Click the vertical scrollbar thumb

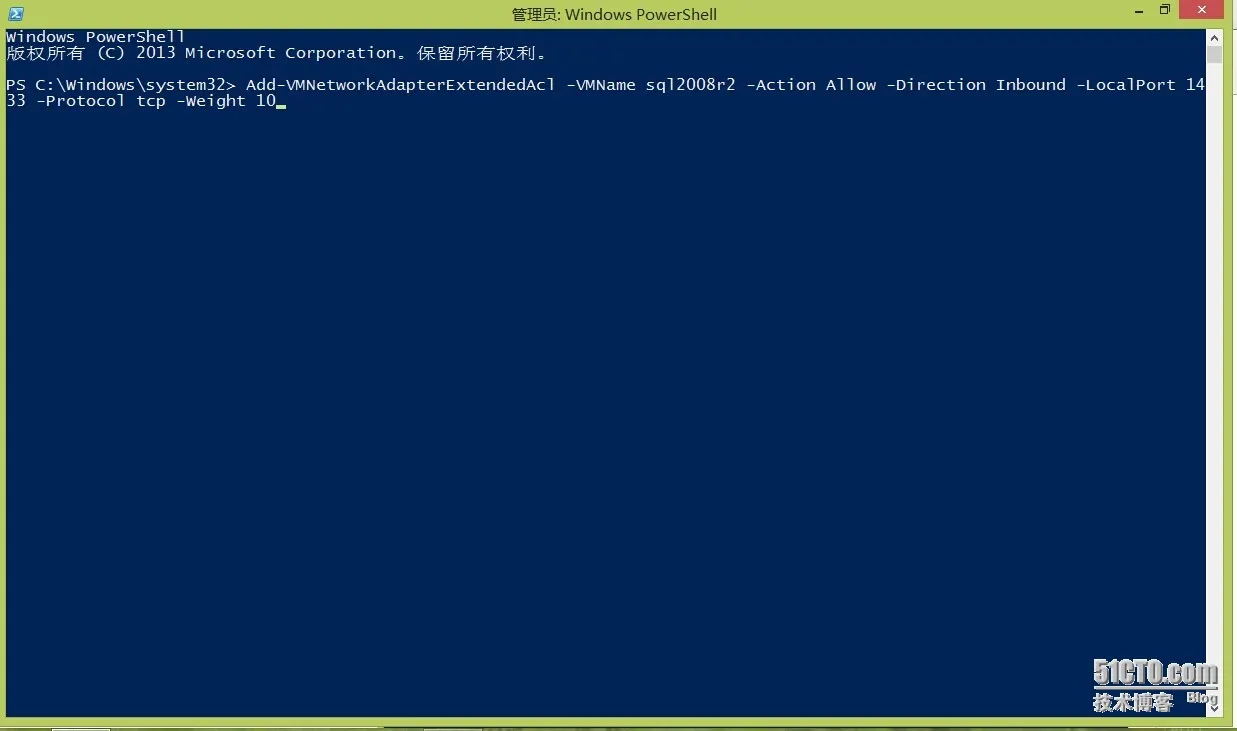[1215, 54]
